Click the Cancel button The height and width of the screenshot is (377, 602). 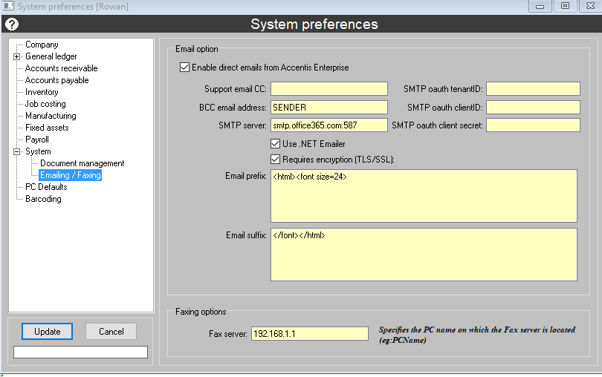coord(111,332)
